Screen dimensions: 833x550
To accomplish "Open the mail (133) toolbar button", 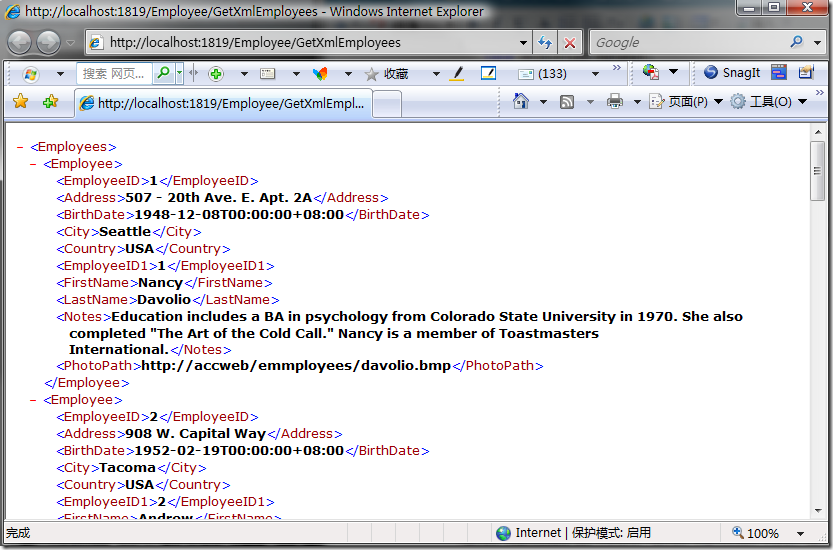I will pos(542,74).
